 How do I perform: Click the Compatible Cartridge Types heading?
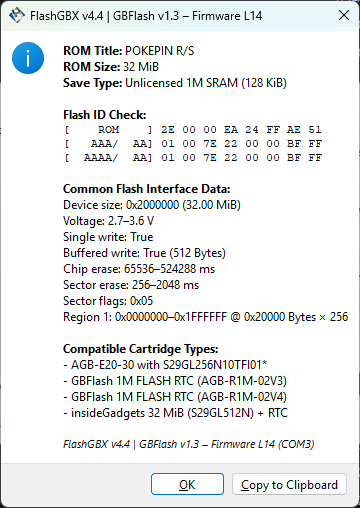141,349
